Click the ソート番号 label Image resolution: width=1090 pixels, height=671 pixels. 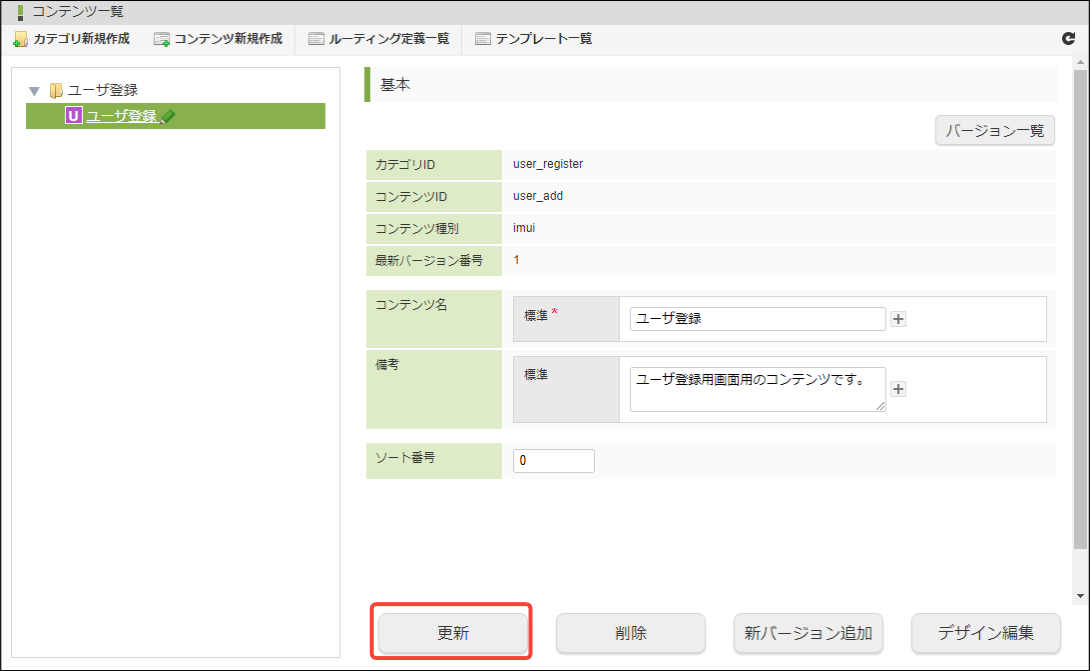pos(405,458)
